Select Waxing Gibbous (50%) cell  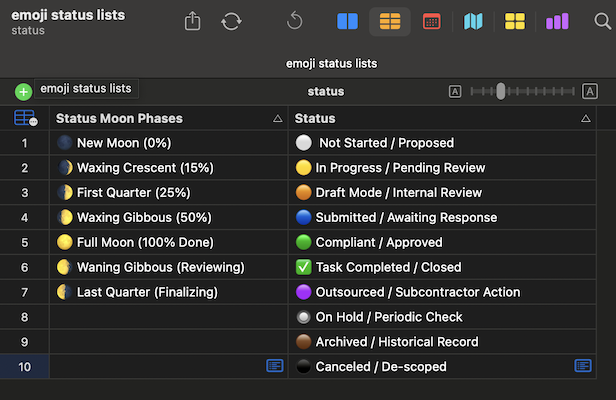[x=169, y=217]
